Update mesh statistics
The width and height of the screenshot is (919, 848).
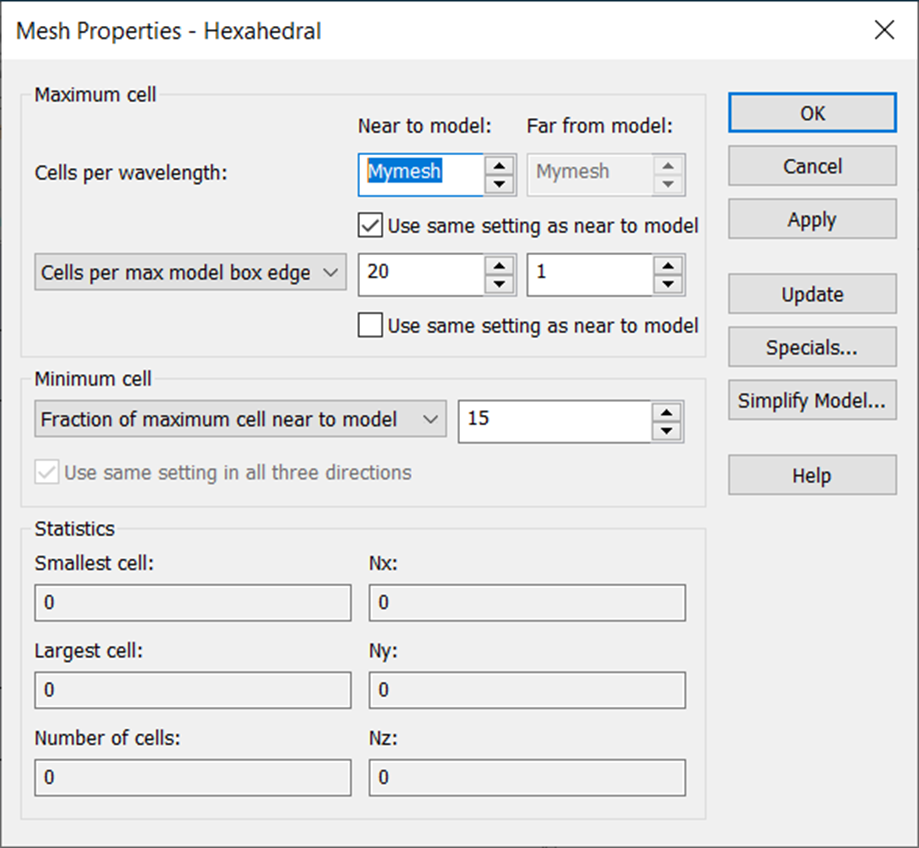tap(812, 294)
